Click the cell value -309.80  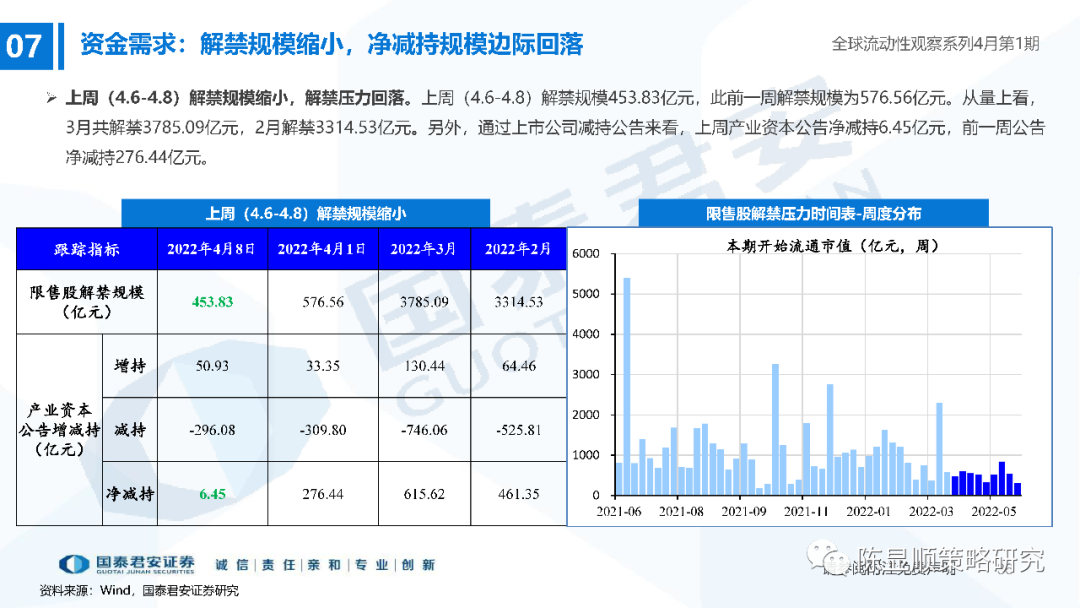(322, 430)
